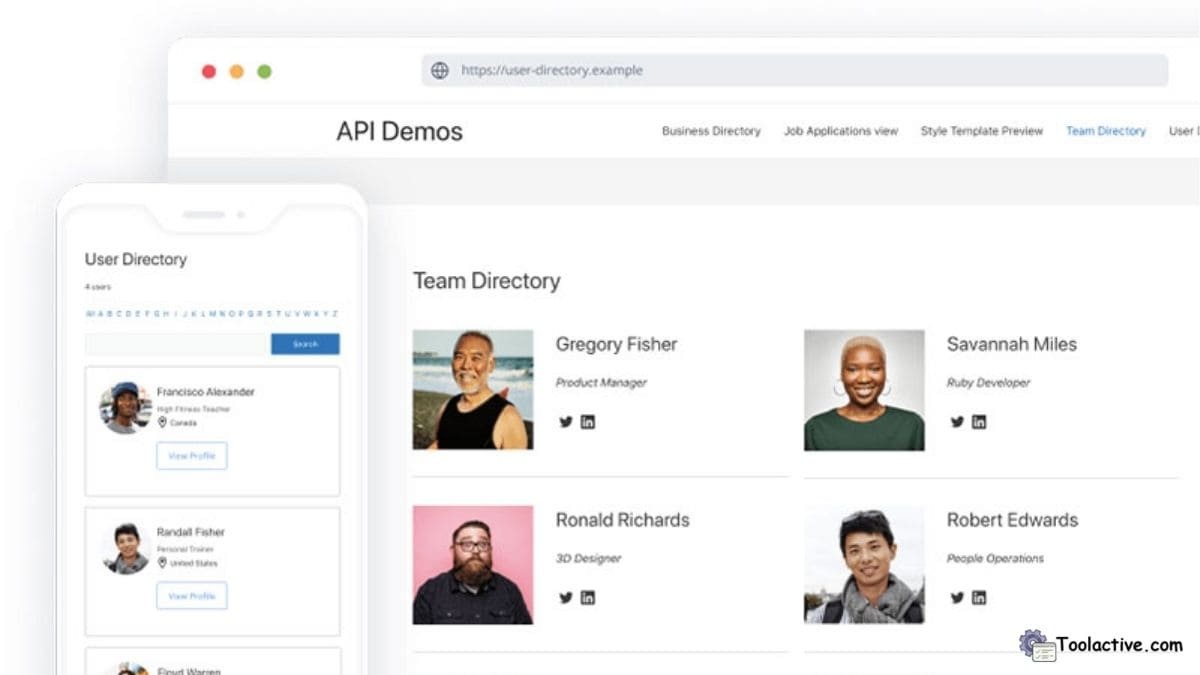Image resolution: width=1200 pixels, height=675 pixels.
Task: Click the Twitter icon under Gregory Fisher
Action: click(x=566, y=422)
